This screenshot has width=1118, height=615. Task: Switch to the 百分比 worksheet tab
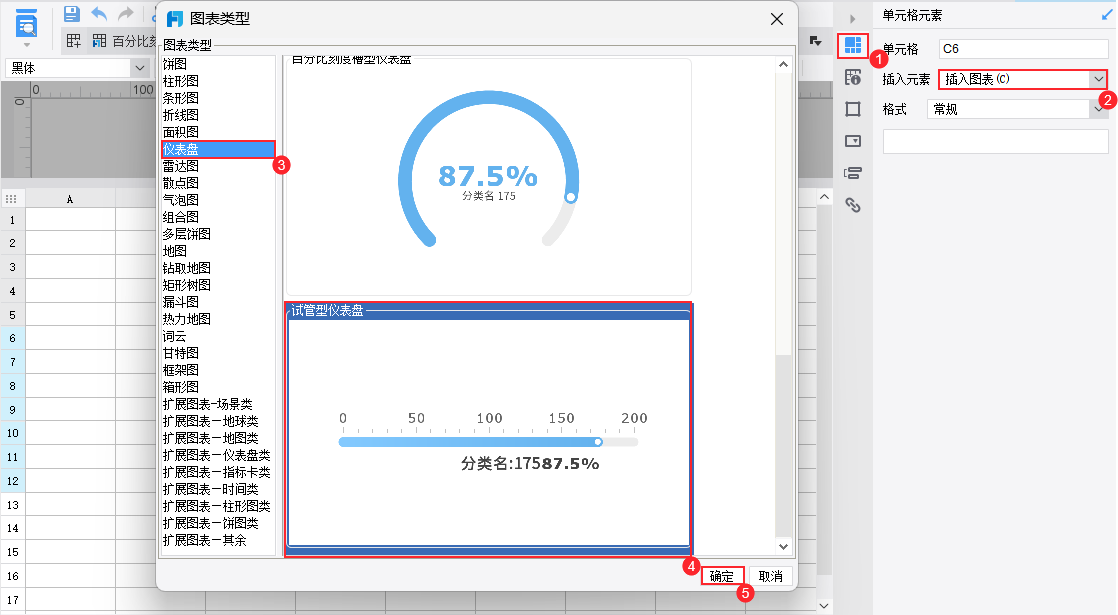[125, 41]
